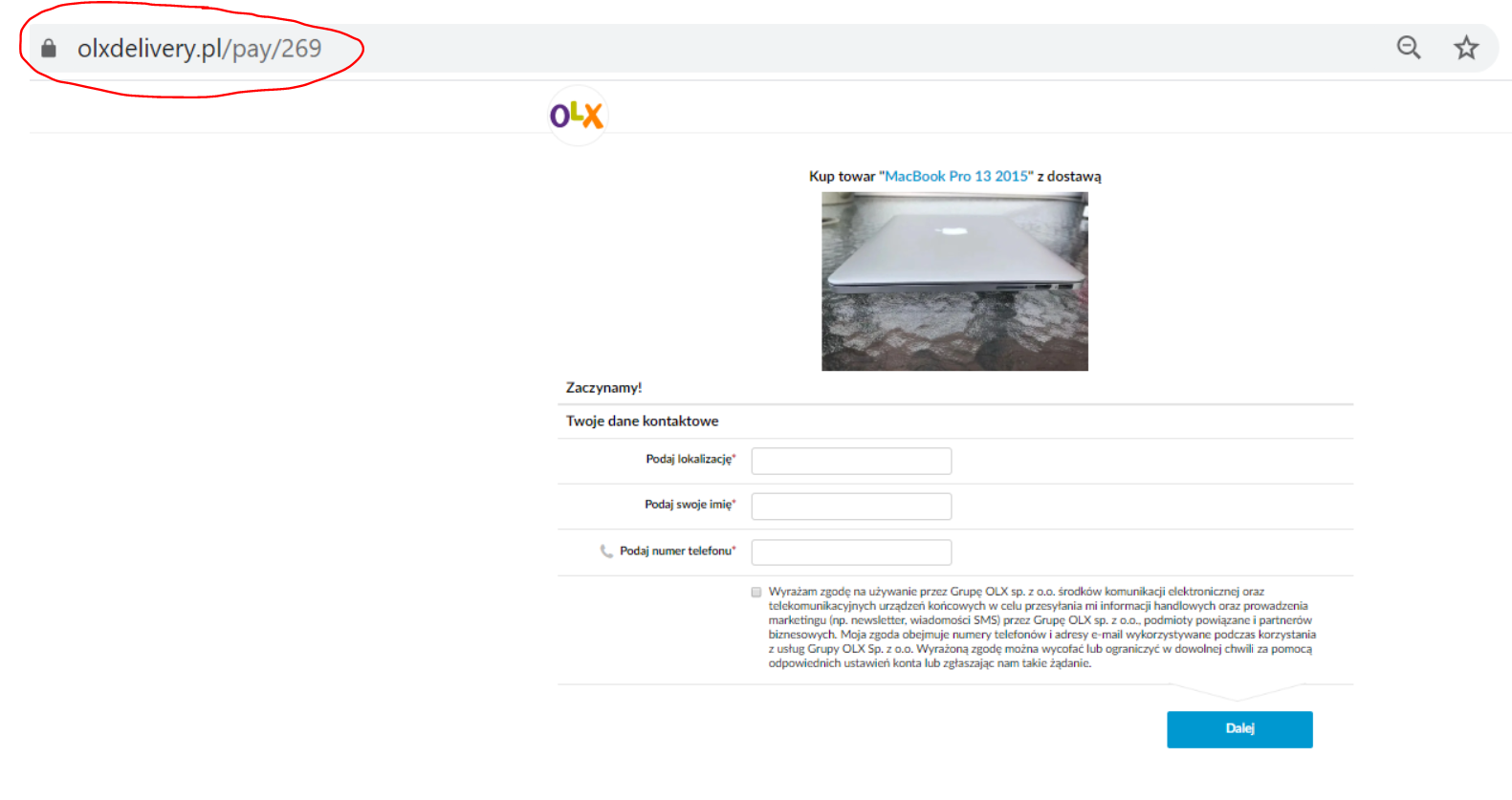The width and height of the screenshot is (1512, 800).
Task: Select the olxdelivery.pl/pay/269 URL text
Action: (199, 49)
